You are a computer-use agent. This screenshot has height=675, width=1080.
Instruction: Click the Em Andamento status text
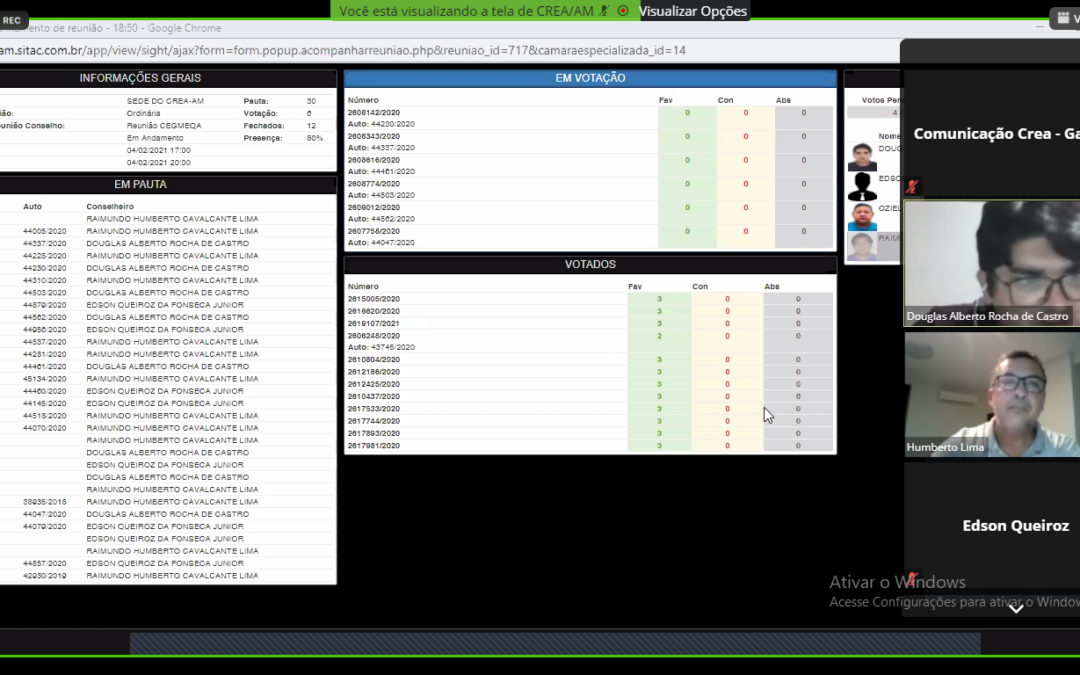tap(155, 138)
